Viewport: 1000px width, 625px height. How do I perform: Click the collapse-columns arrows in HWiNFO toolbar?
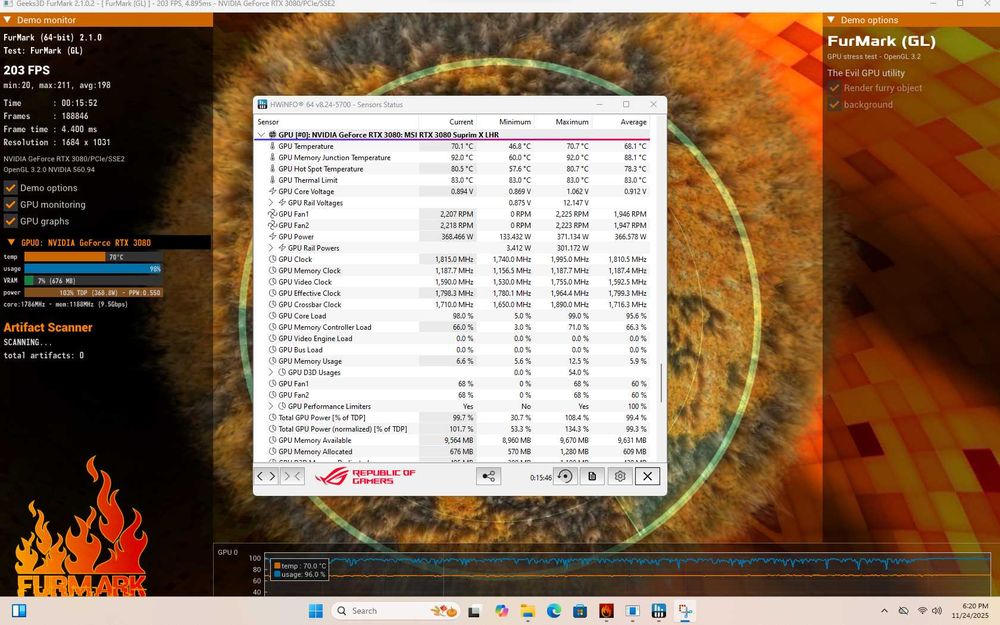click(x=292, y=476)
